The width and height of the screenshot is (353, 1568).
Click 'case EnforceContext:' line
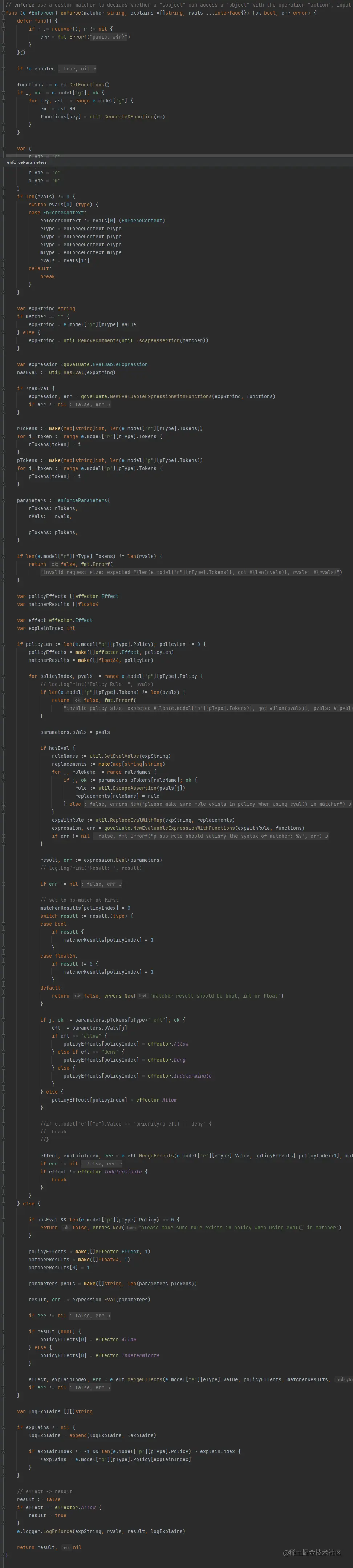pyautogui.click(x=57, y=213)
